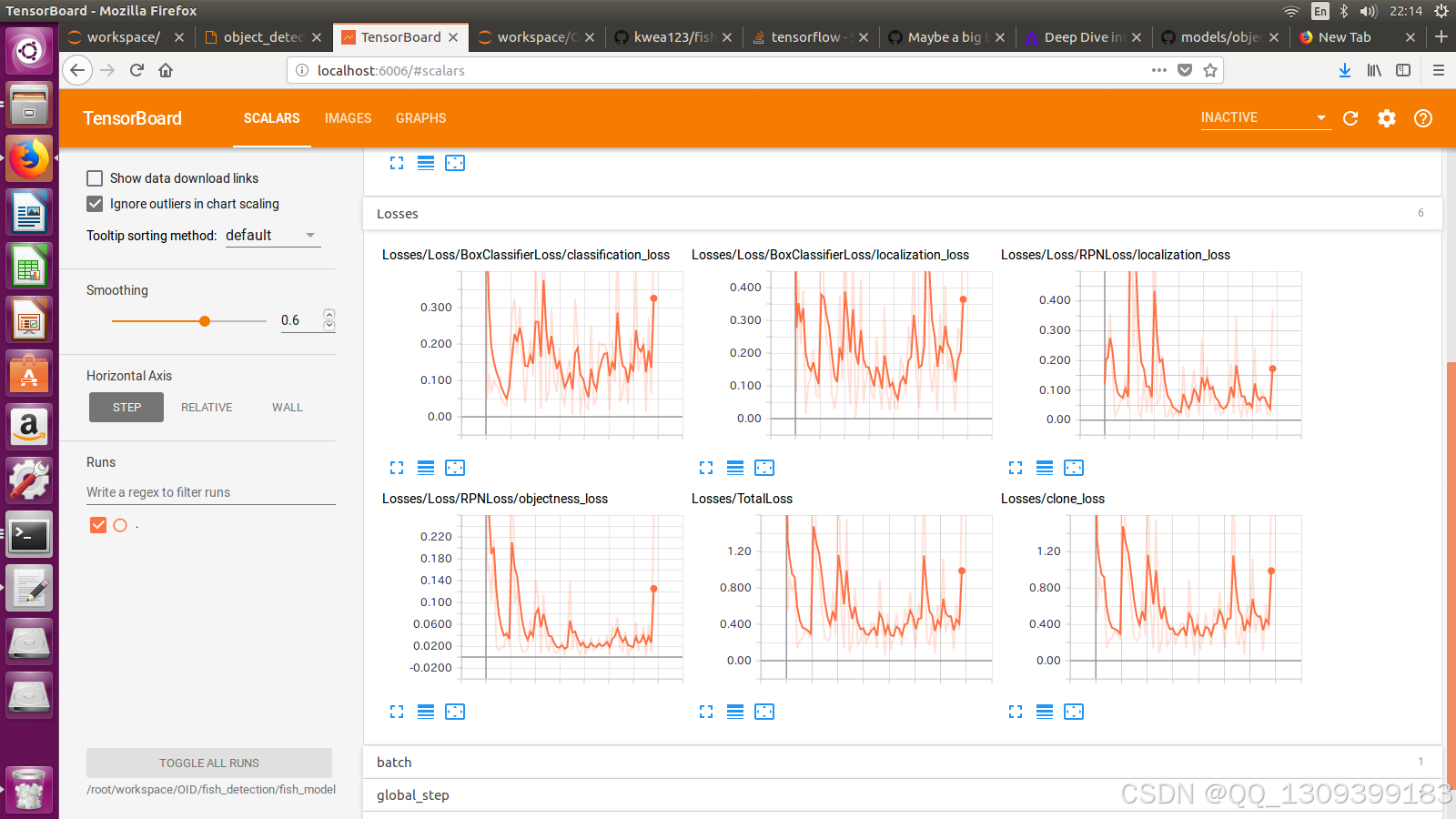
Task: Expand the TotalLoss chart size
Action: 706,712
